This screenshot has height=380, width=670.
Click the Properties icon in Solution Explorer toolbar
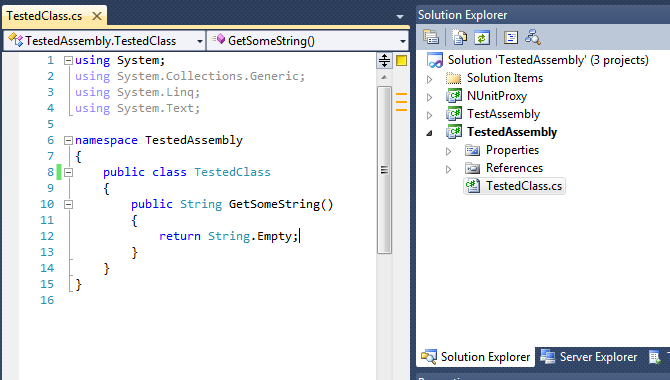(431, 38)
